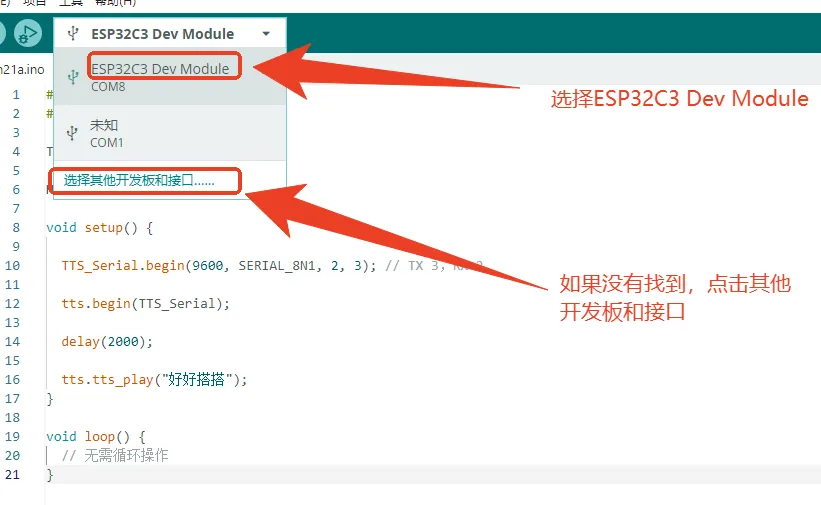Click the tts.begin(TTS_Serial) line
This screenshot has height=505, width=821.
tap(145, 303)
